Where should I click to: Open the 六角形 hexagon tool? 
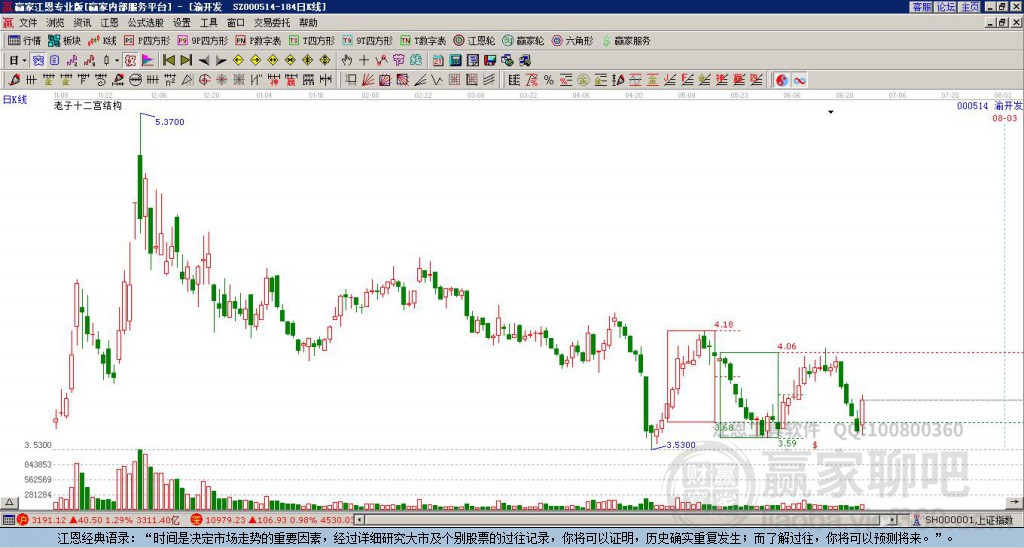click(x=573, y=40)
